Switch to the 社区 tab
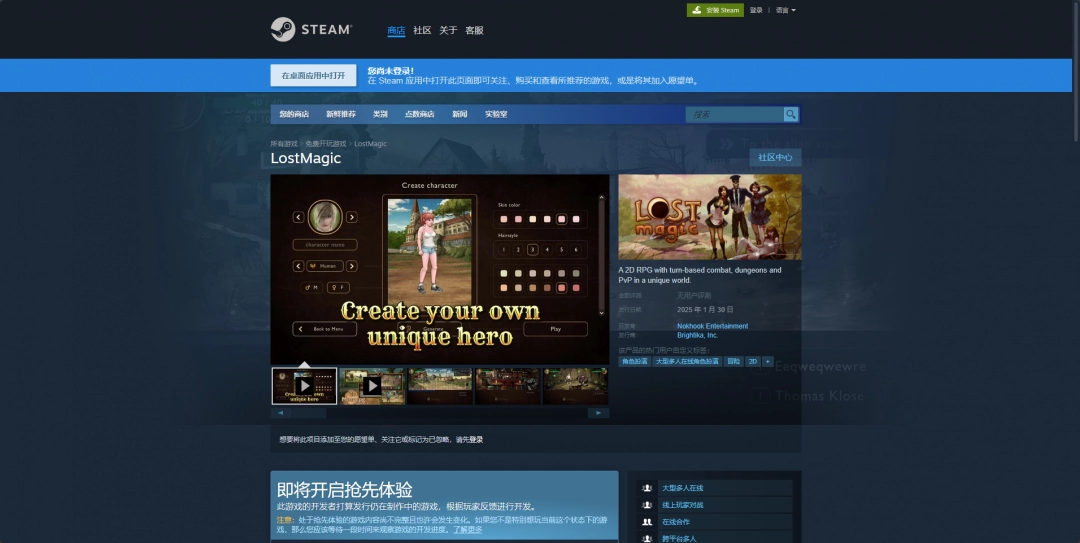The width and height of the screenshot is (1080, 543). coord(422,30)
